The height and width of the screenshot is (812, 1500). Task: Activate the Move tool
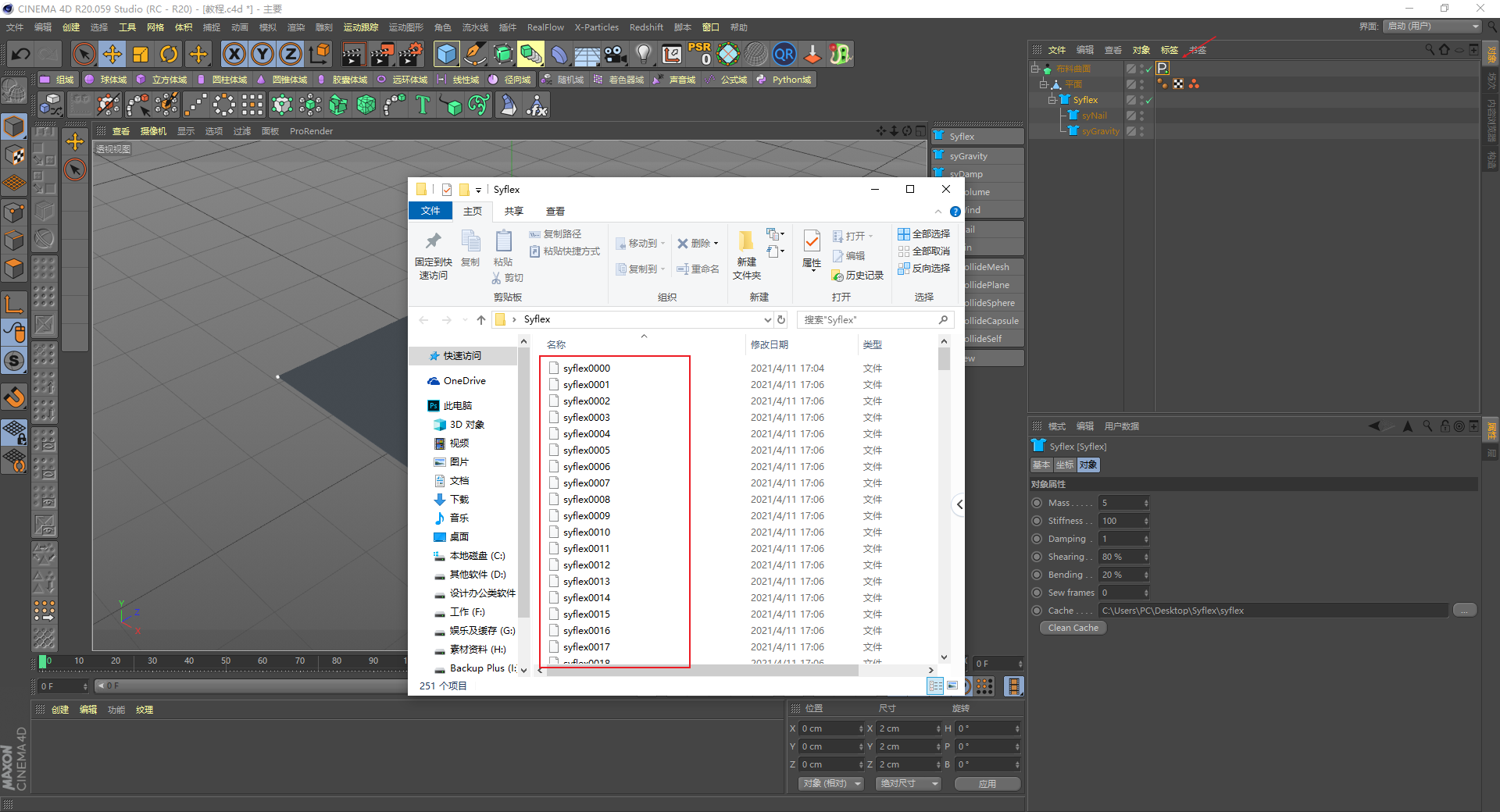click(x=112, y=54)
